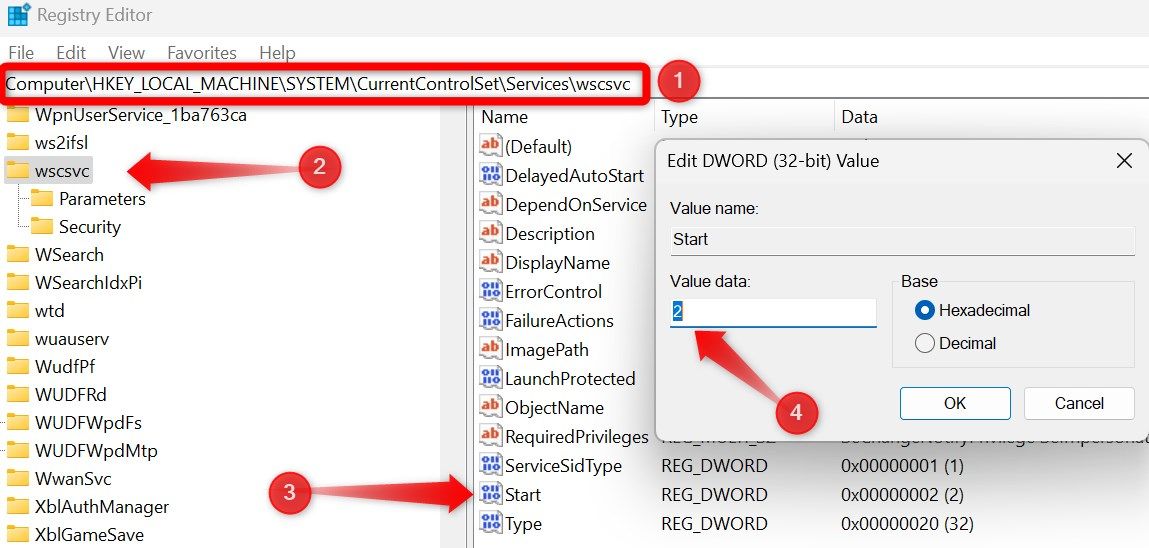Click the DelayedAutoStart DWORD icon
Image resolution: width=1149 pixels, height=548 pixels.
[490, 175]
